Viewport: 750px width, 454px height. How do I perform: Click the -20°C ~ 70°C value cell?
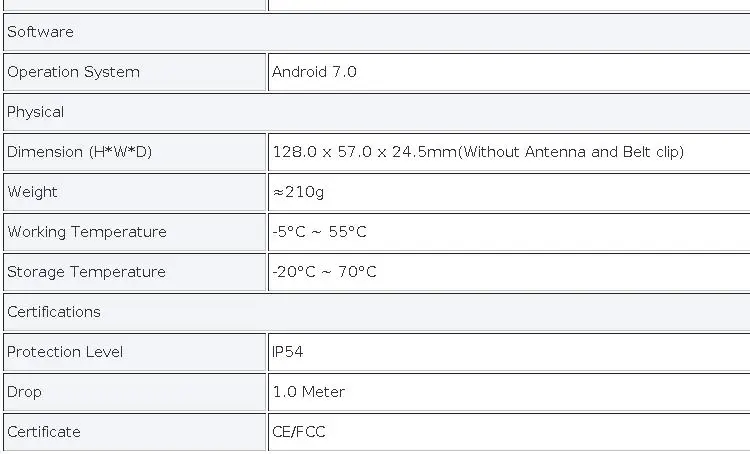[x=509, y=272]
